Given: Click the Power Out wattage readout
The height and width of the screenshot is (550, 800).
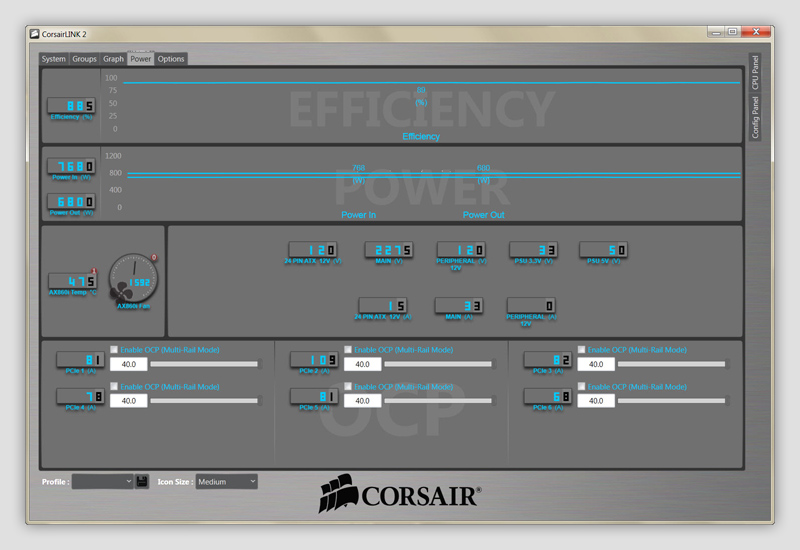Looking at the screenshot, I should click(x=72, y=201).
